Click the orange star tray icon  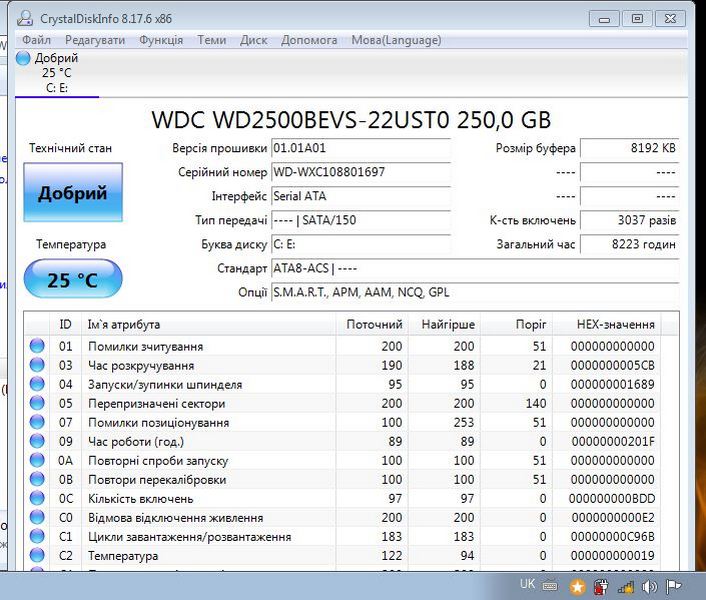click(578, 587)
